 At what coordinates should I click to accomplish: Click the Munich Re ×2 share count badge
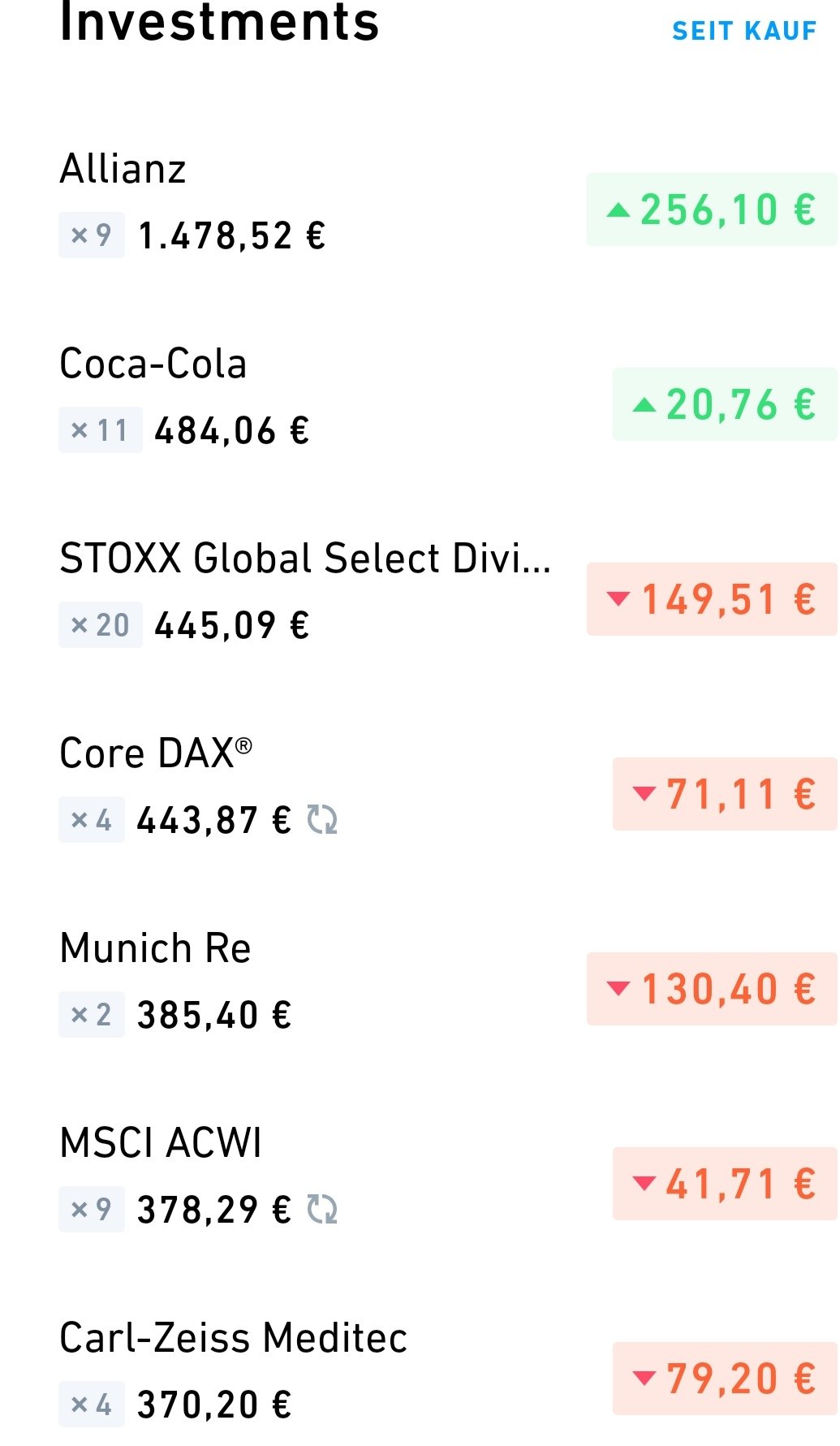92,1015
